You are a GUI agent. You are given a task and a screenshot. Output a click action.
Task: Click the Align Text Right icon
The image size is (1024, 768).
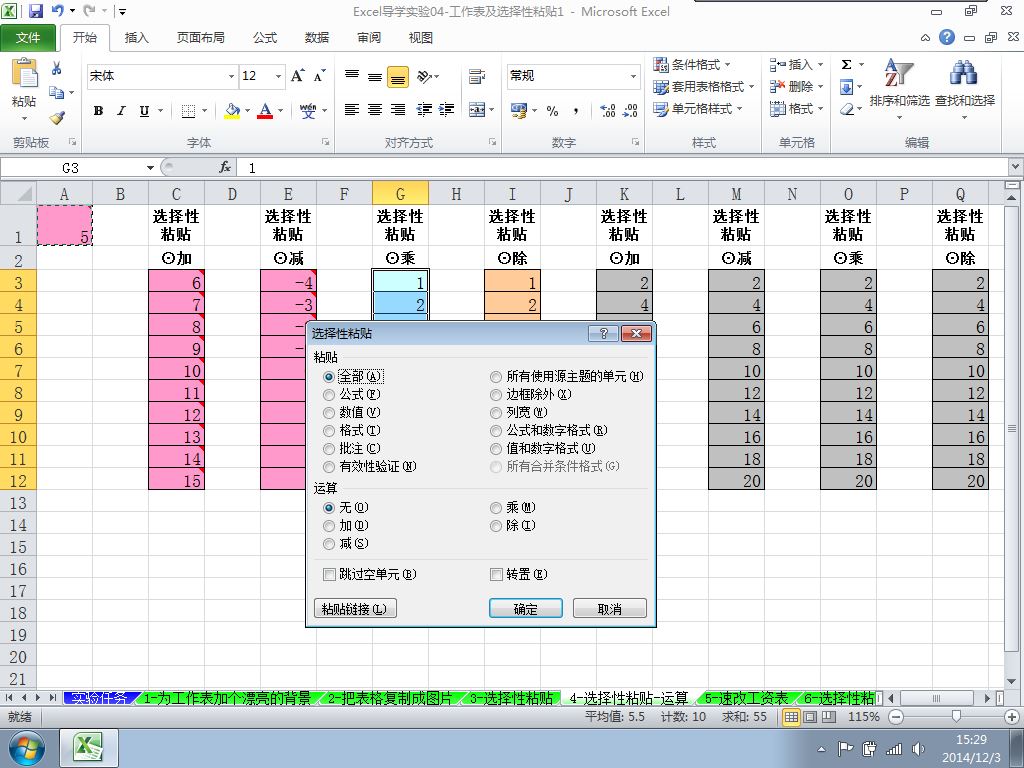398,110
